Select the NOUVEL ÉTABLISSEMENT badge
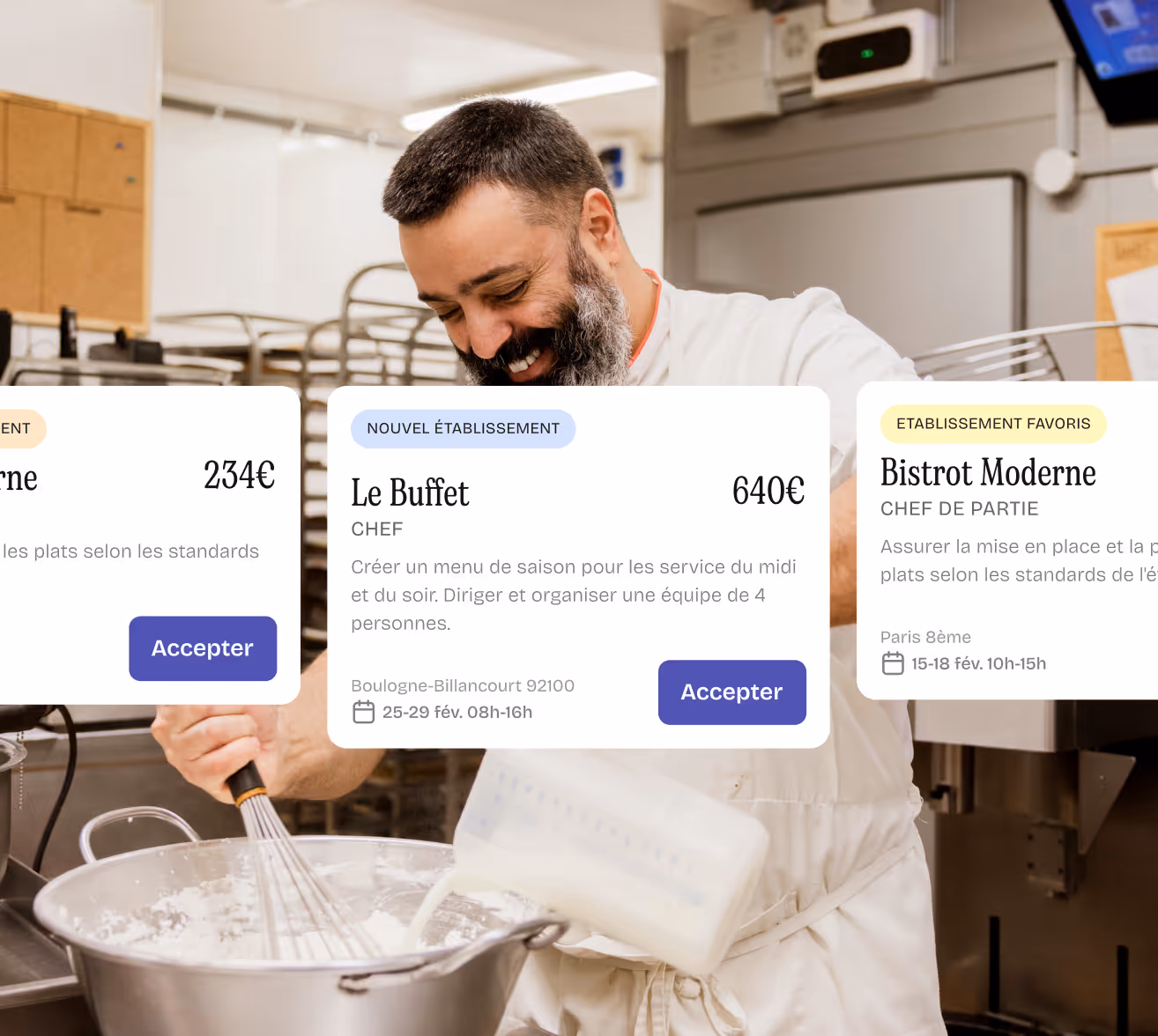This screenshot has width=1158, height=1036. pyautogui.click(x=463, y=428)
